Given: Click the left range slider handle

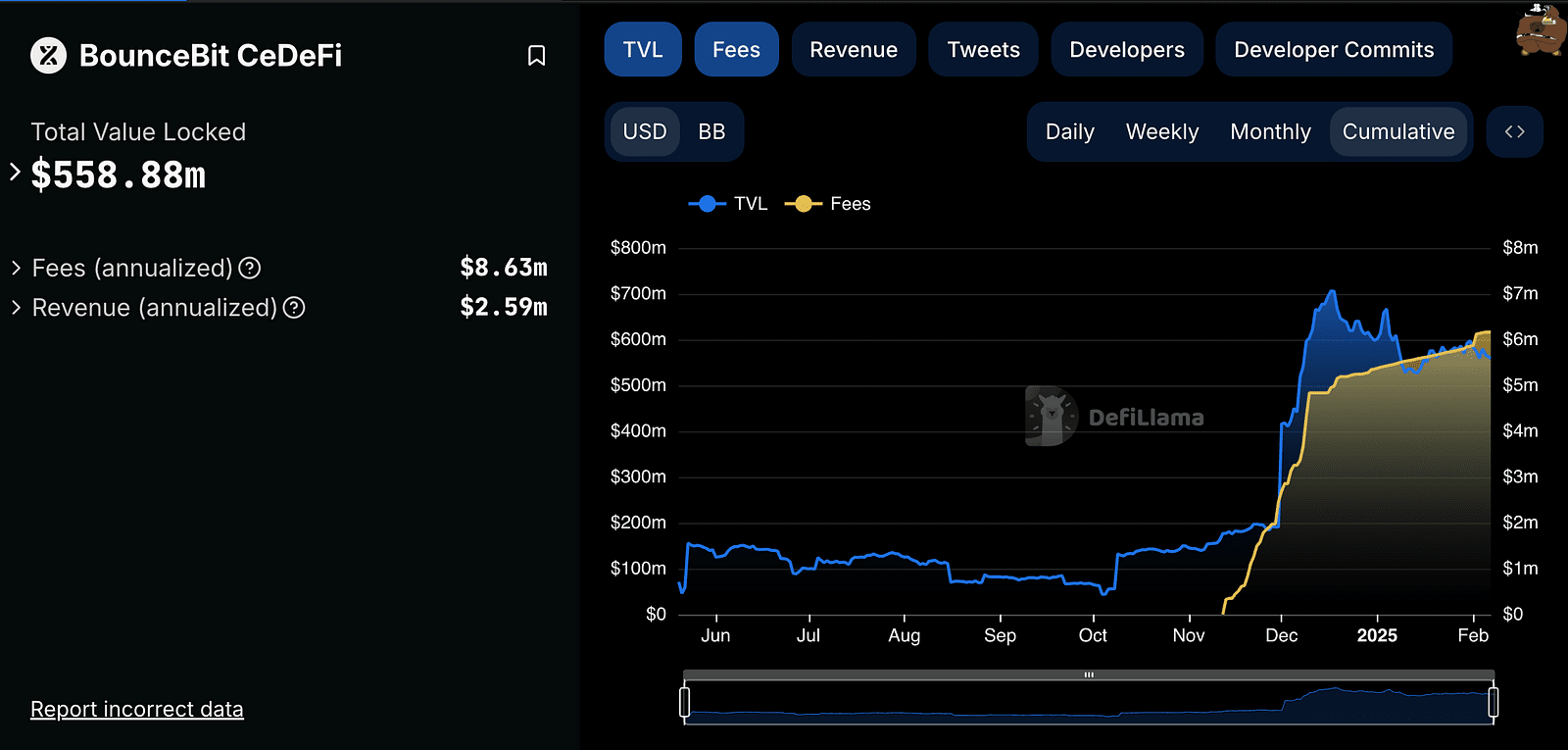Looking at the screenshot, I should (x=685, y=702).
